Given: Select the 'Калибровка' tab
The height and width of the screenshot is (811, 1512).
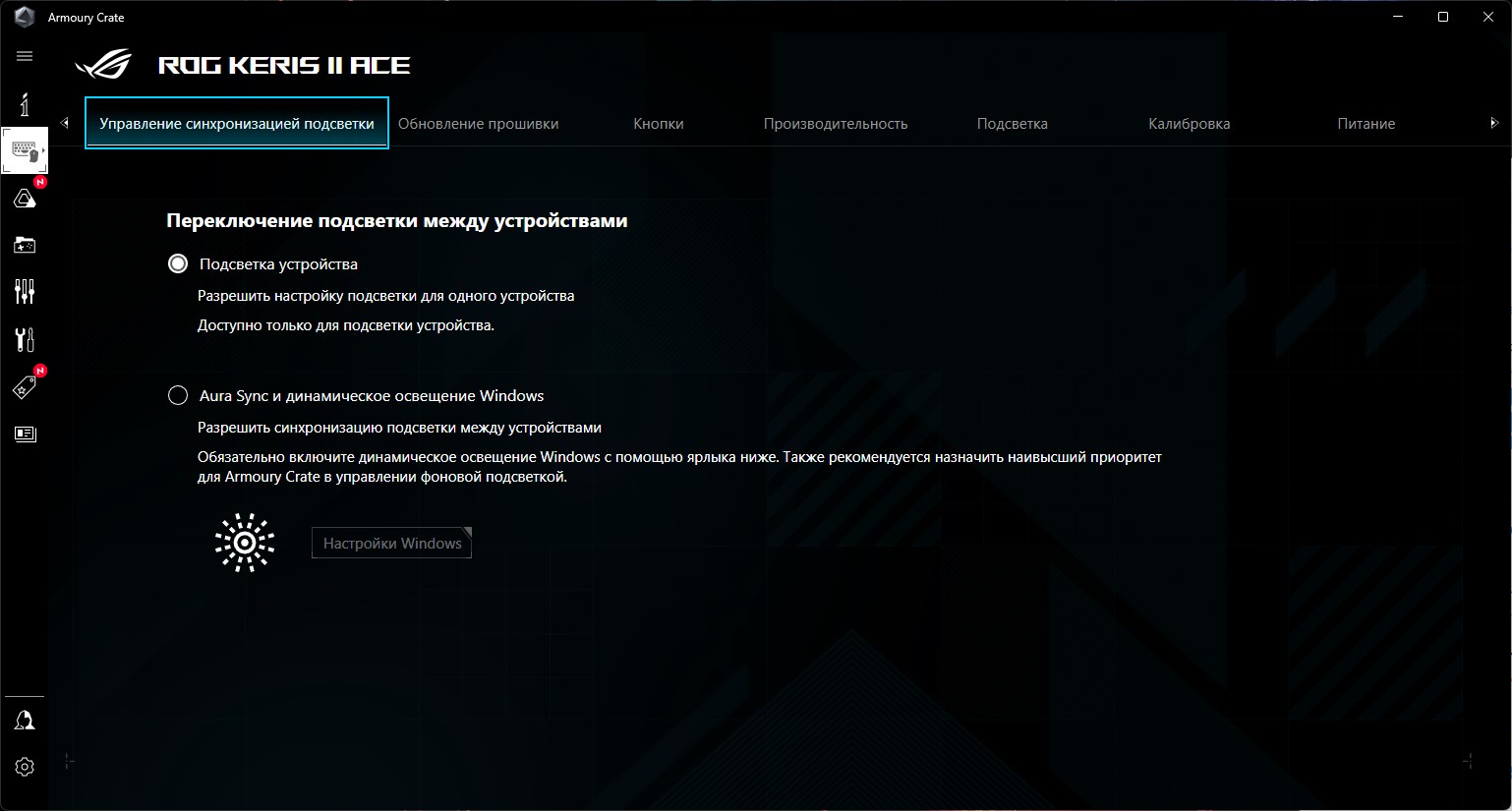Looking at the screenshot, I should [x=1190, y=124].
